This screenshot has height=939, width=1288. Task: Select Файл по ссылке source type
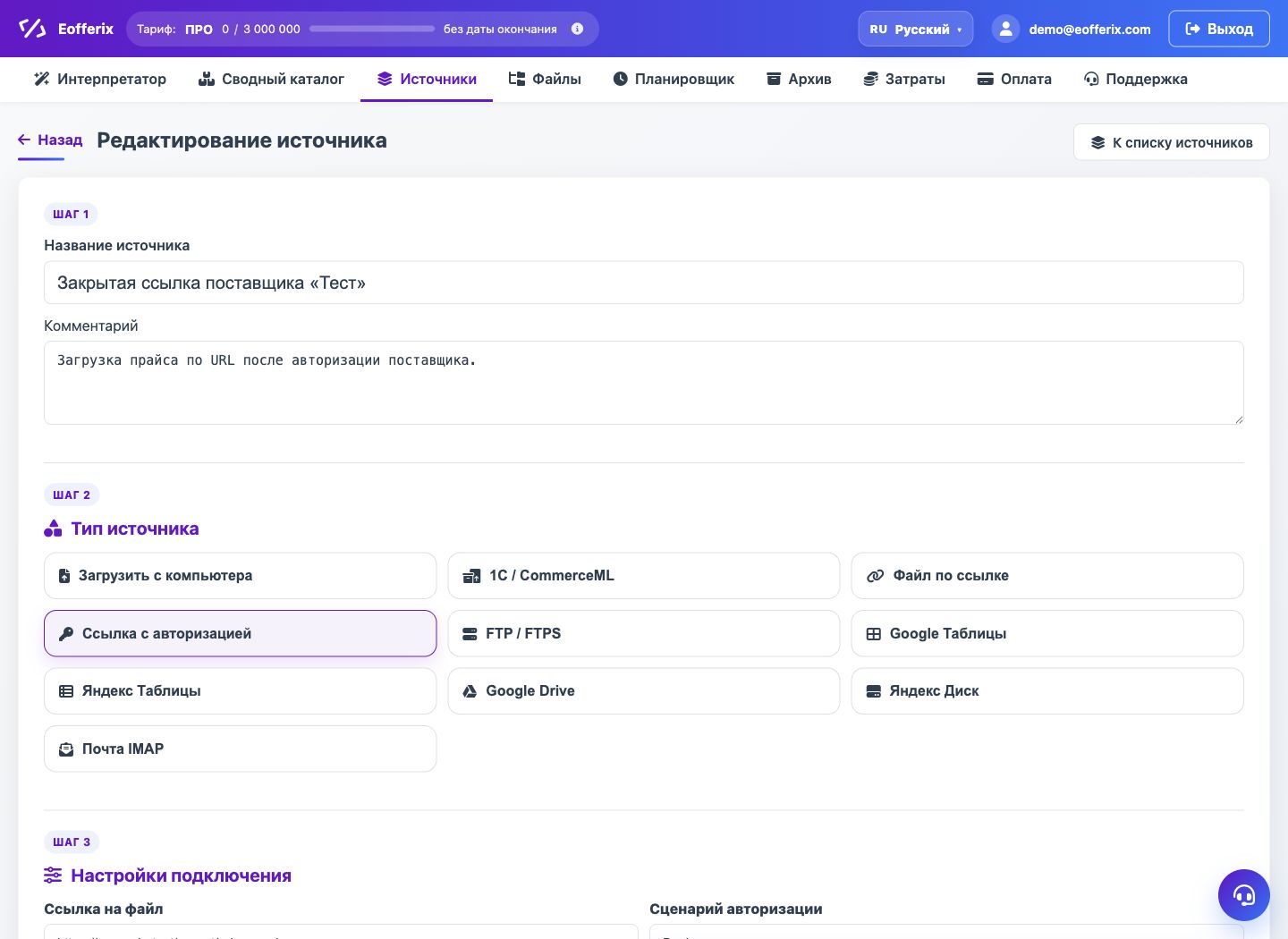tap(1047, 576)
